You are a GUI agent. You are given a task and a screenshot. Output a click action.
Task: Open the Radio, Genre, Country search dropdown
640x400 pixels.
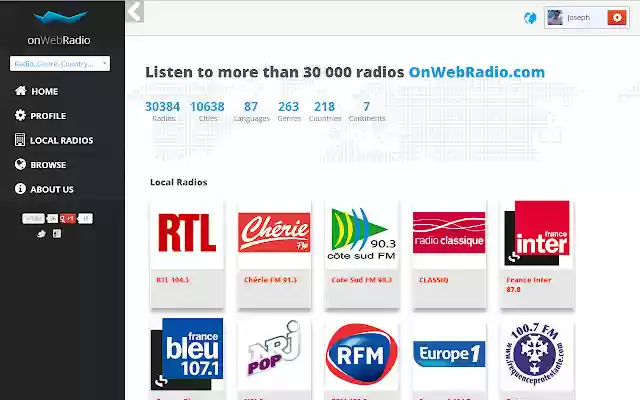coord(60,64)
